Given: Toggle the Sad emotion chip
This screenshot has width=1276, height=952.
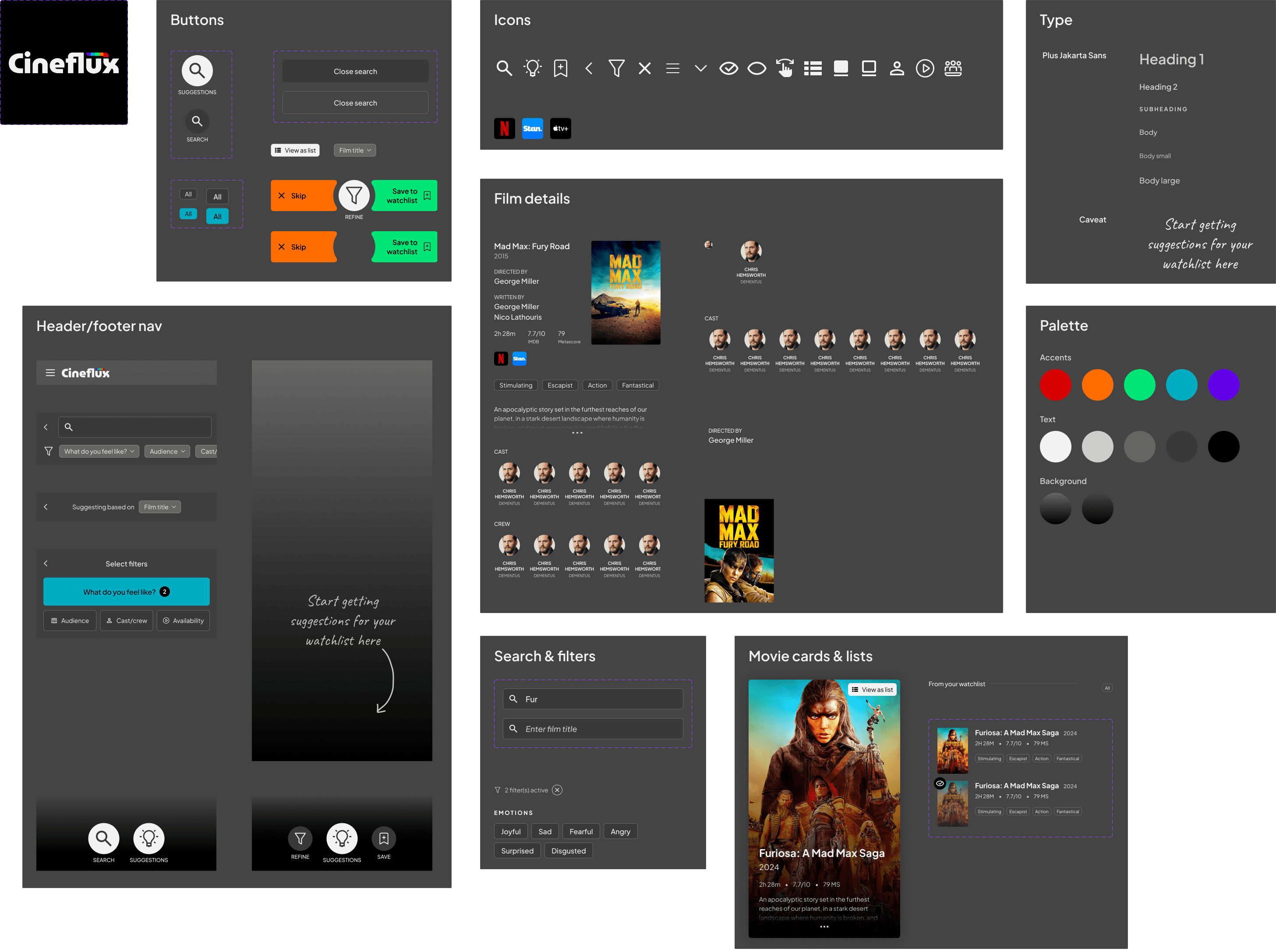Looking at the screenshot, I should pos(544,832).
